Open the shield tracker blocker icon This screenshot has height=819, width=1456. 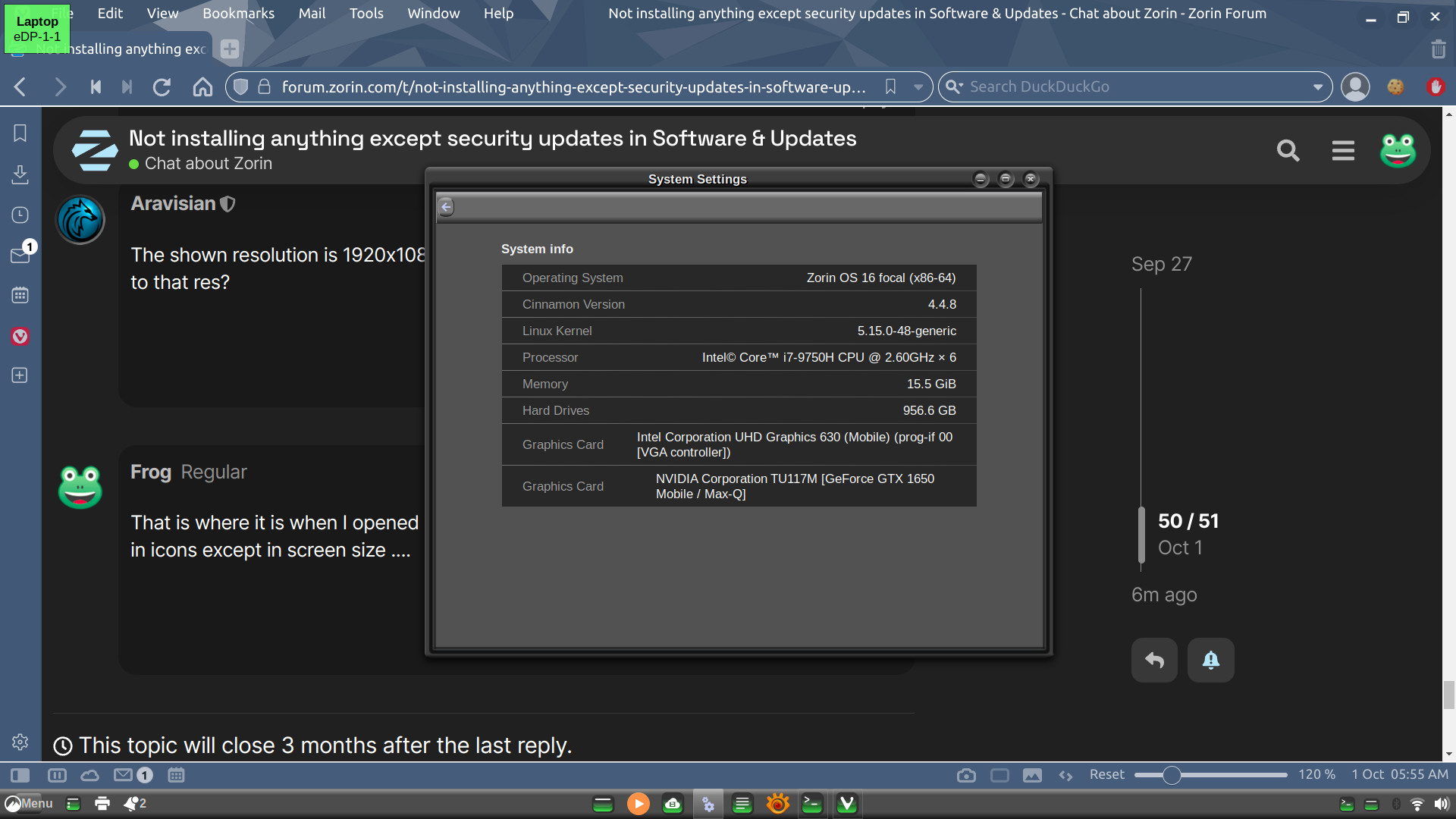pos(240,86)
